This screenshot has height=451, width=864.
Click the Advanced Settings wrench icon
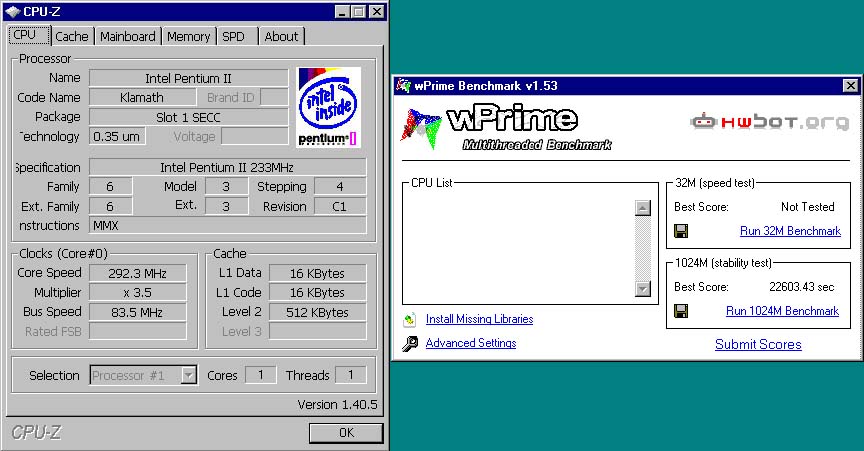click(x=409, y=343)
